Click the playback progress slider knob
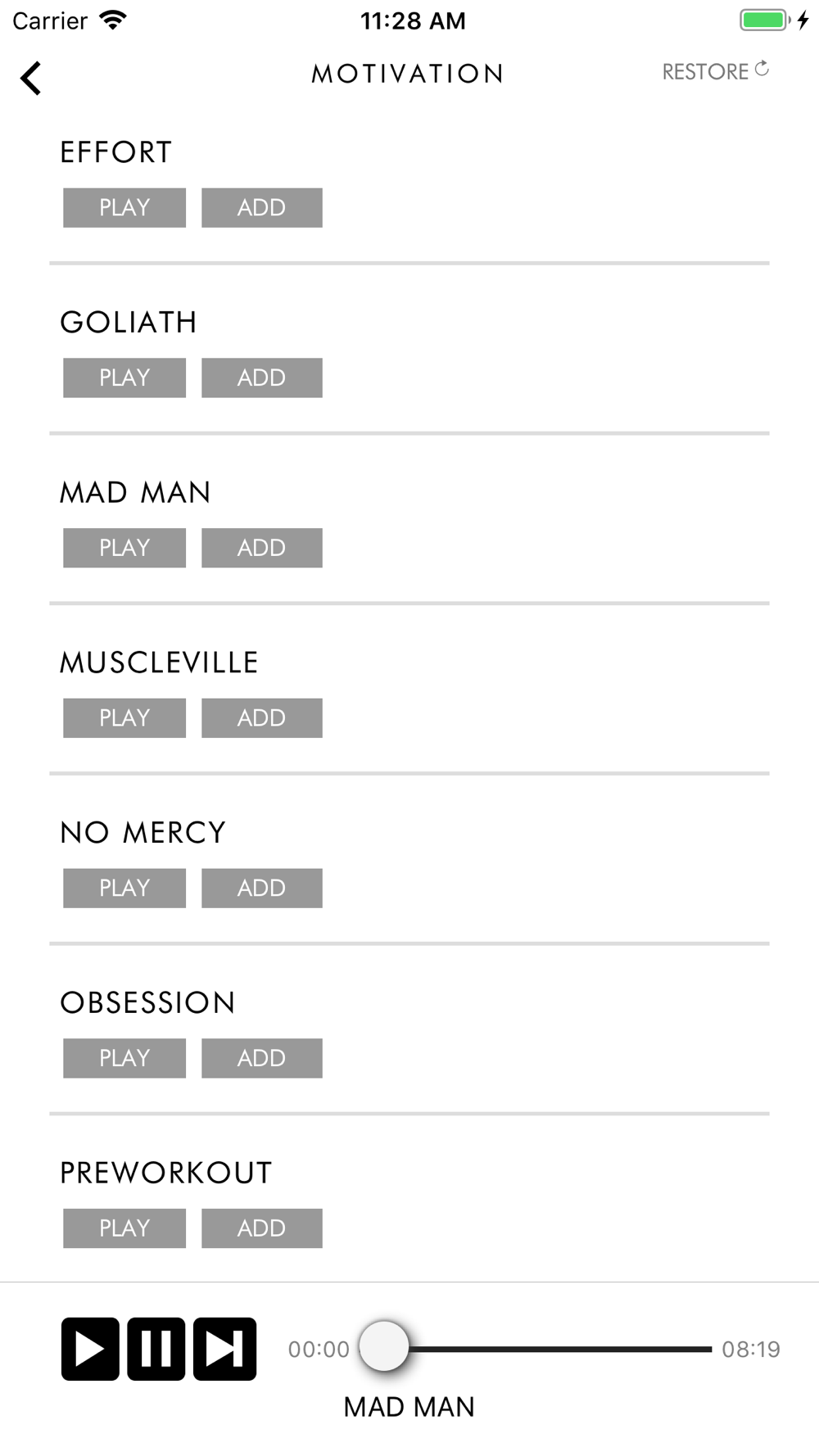The width and height of the screenshot is (819, 1456). [x=384, y=1345]
